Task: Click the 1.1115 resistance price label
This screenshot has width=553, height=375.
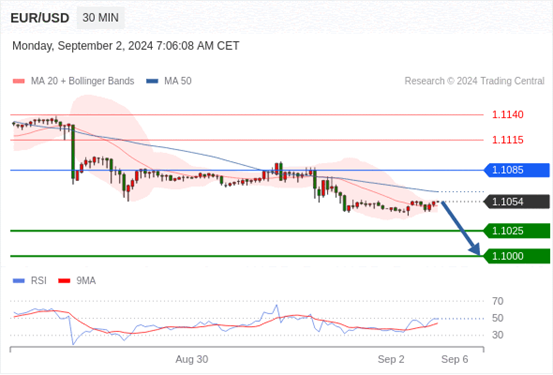Action: click(508, 140)
